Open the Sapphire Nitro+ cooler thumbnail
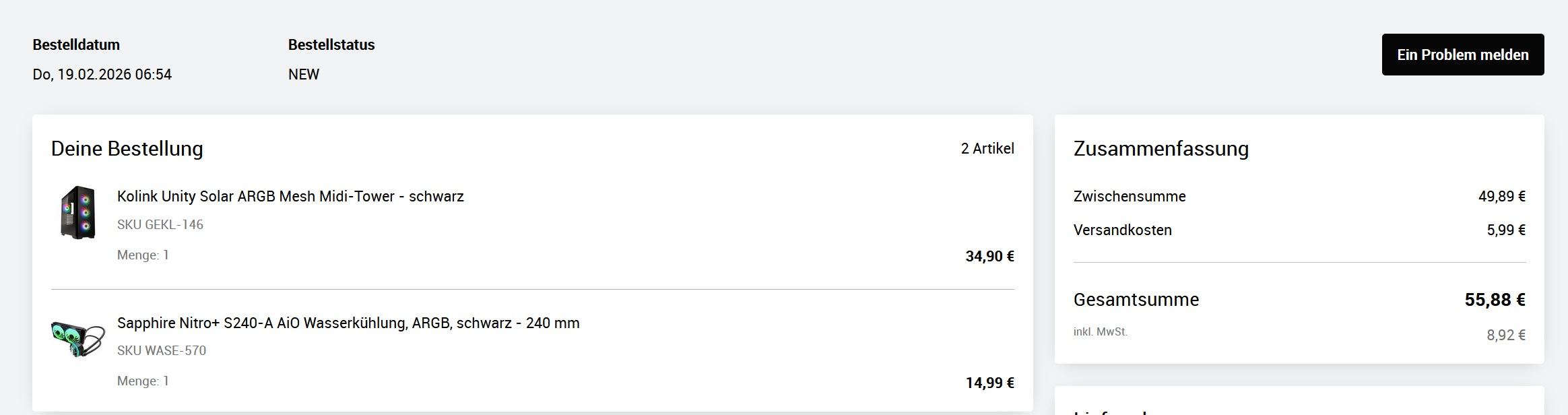This screenshot has height=415, width=1568. point(78,338)
